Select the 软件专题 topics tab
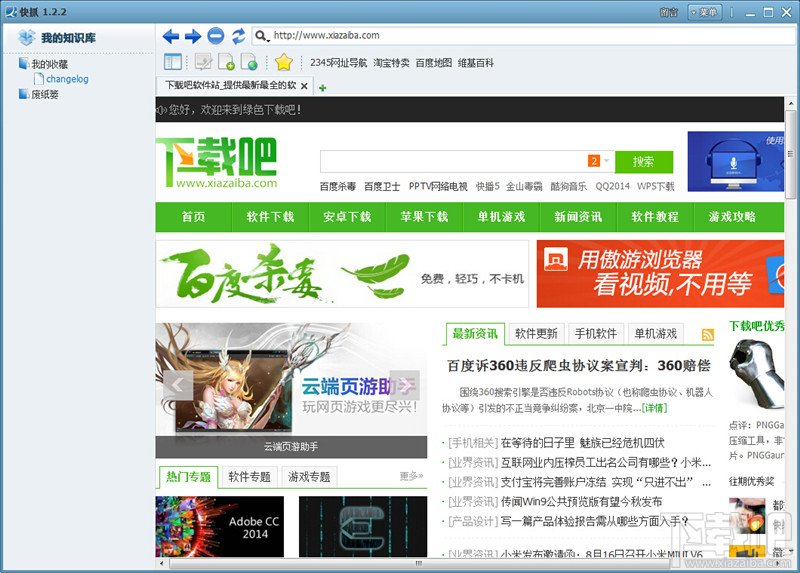 coord(249,477)
